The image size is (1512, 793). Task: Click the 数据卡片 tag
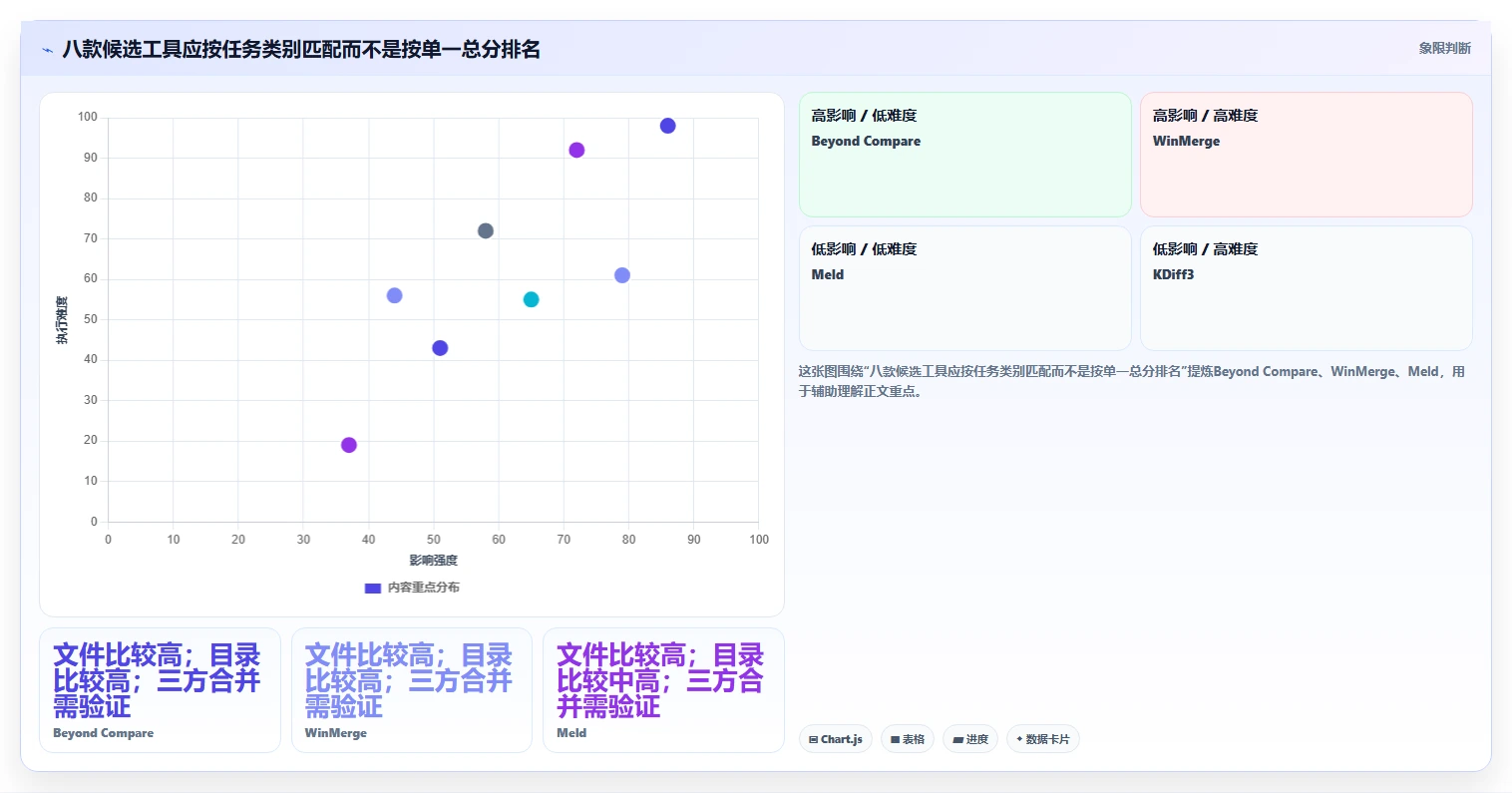(x=1043, y=739)
